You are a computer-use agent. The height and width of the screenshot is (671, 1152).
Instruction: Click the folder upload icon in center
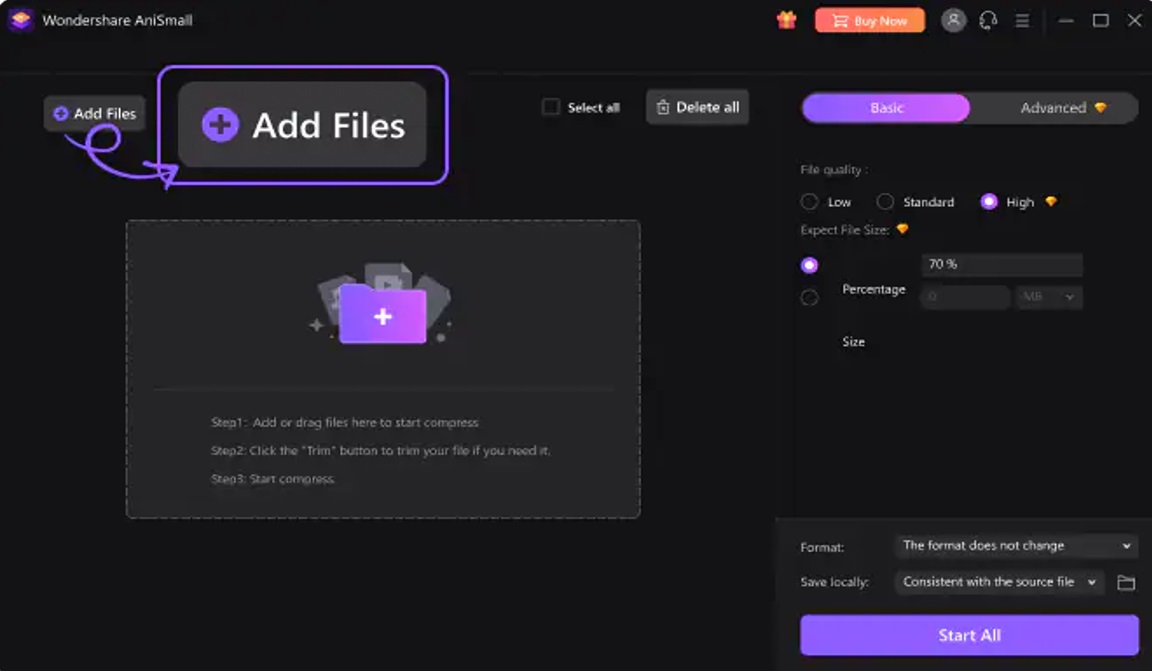[384, 315]
